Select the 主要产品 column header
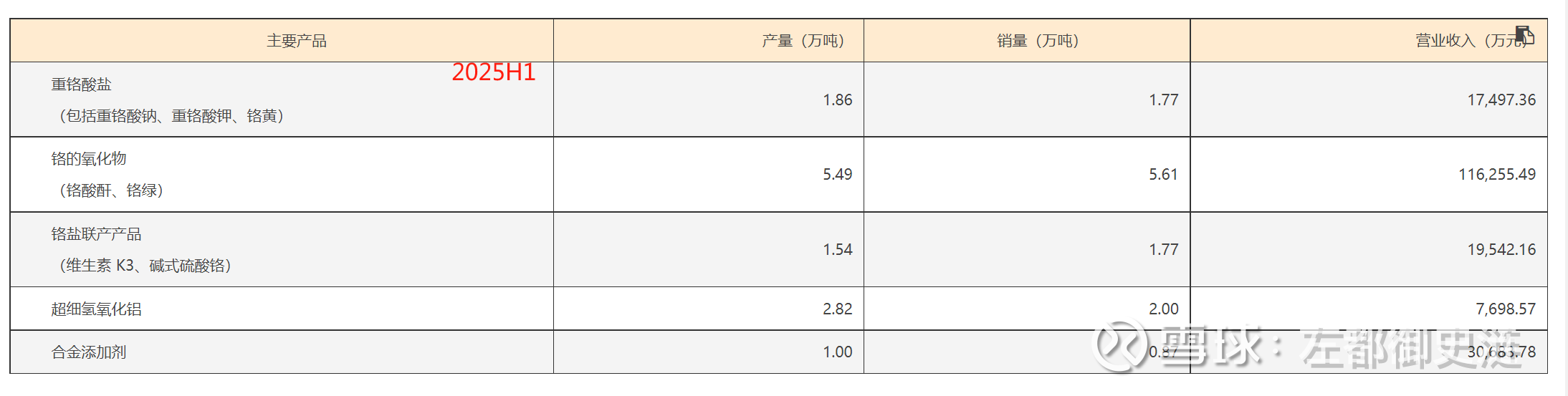 tap(297, 41)
